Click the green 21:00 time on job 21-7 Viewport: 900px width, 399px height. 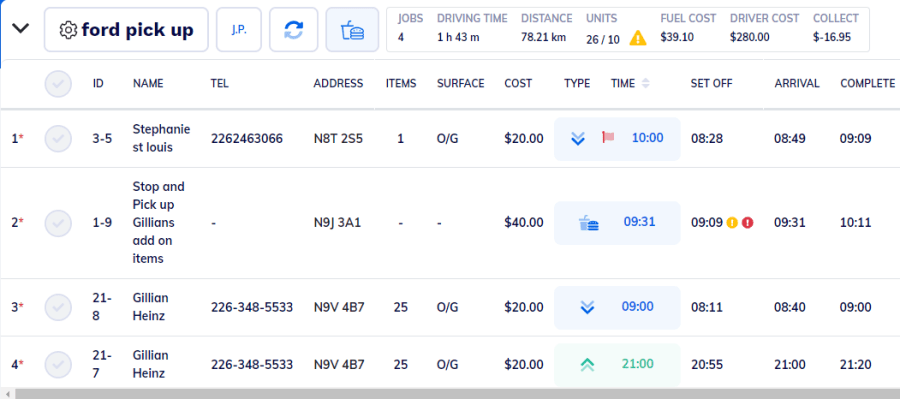[637, 363]
